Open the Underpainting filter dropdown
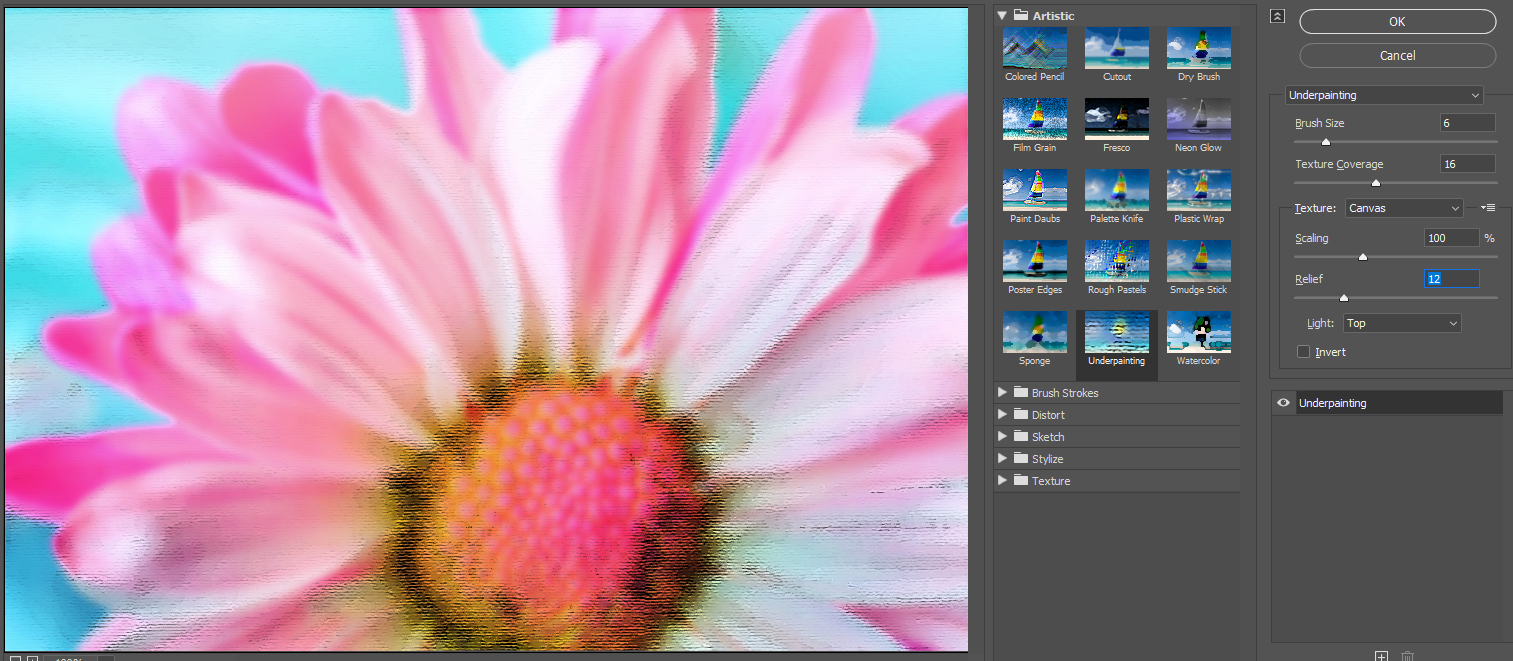 click(x=1384, y=95)
